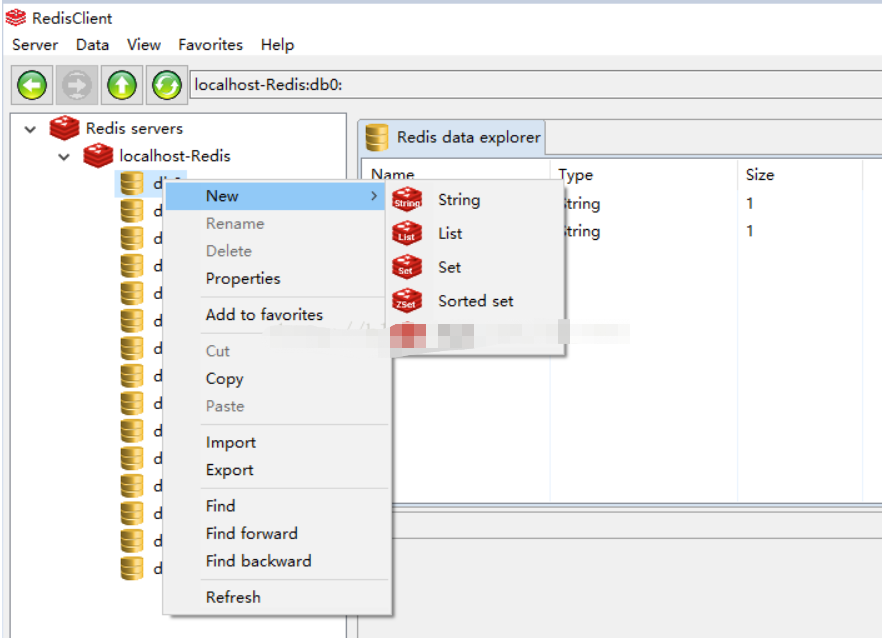Open the New submenu in the context menu
889x638 pixels.
276,196
